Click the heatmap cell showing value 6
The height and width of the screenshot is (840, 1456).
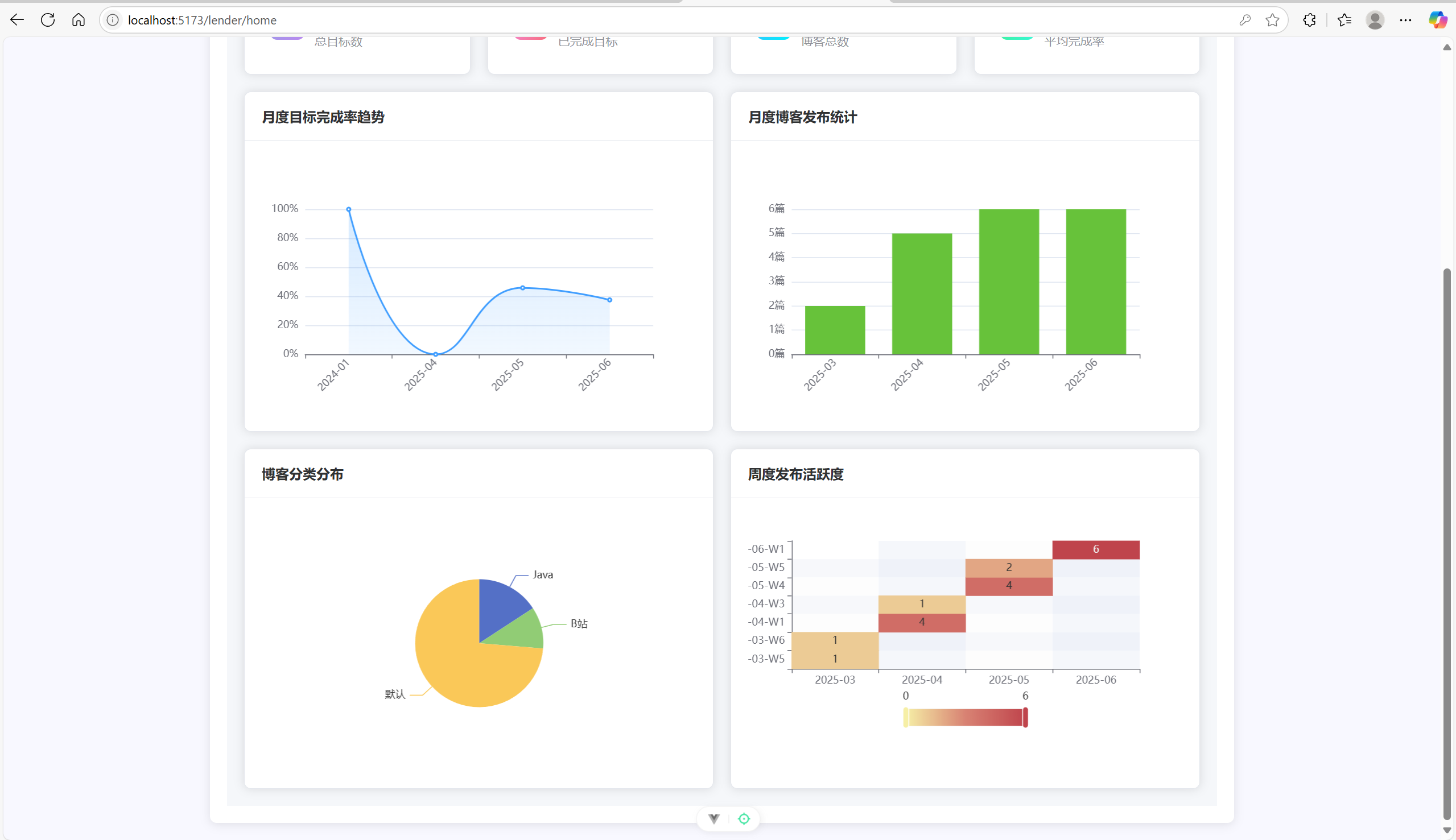click(1095, 549)
